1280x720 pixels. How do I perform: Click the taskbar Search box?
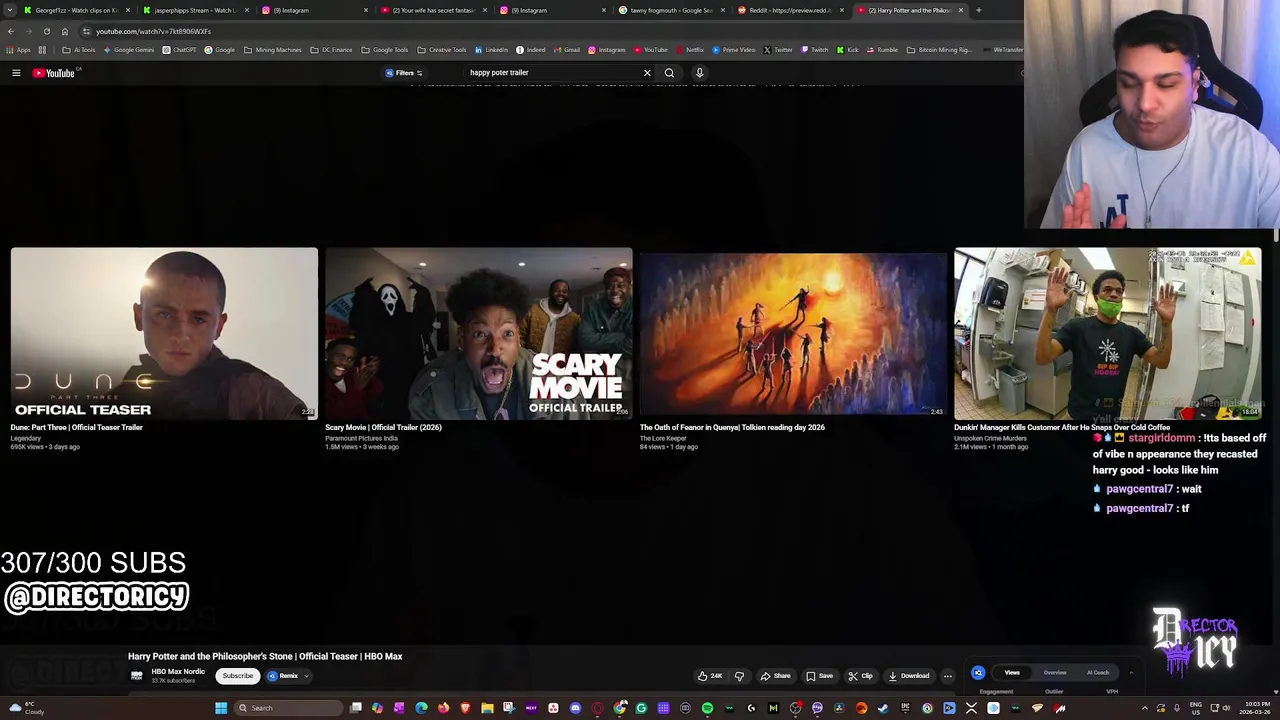pyautogui.click(x=288, y=708)
